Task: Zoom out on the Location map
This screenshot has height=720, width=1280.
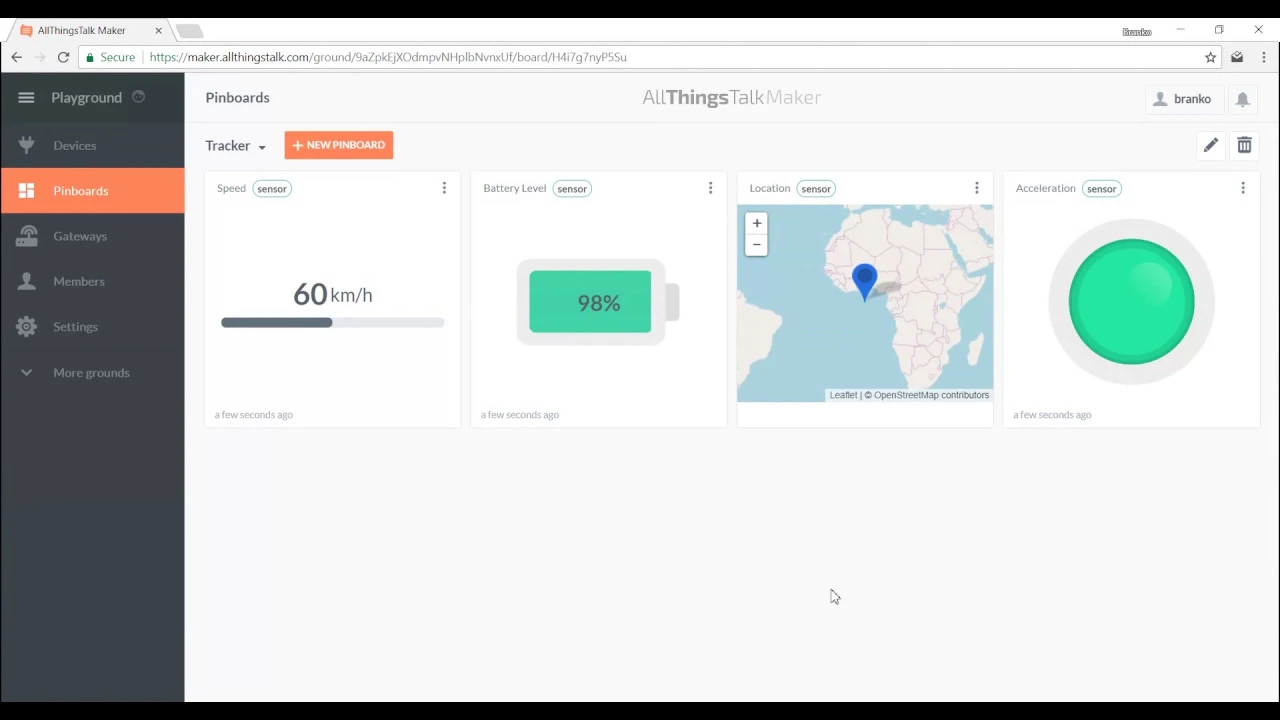Action: coord(757,245)
